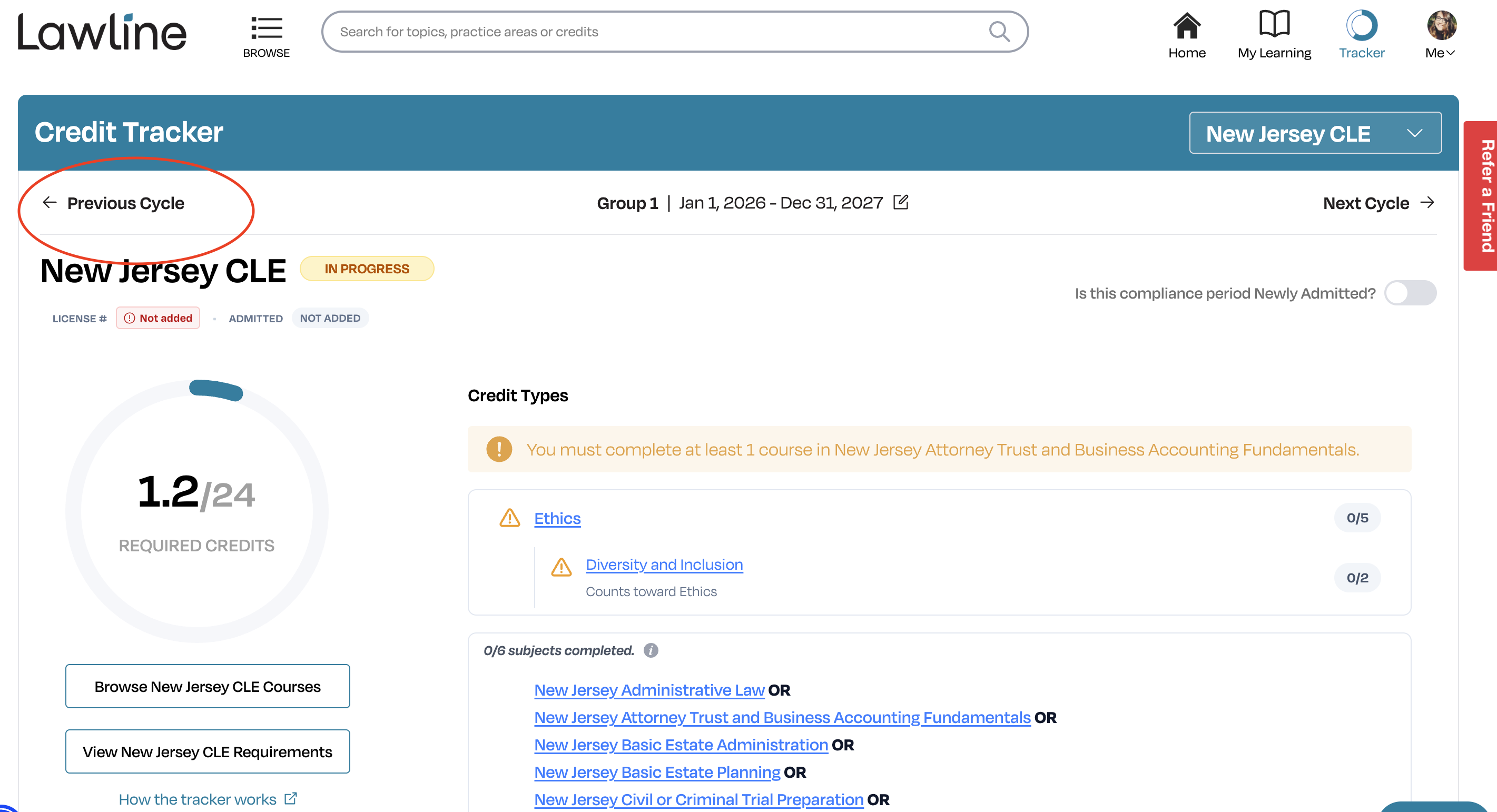
Task: Click the edit cycle dates pencil icon
Action: click(901, 202)
